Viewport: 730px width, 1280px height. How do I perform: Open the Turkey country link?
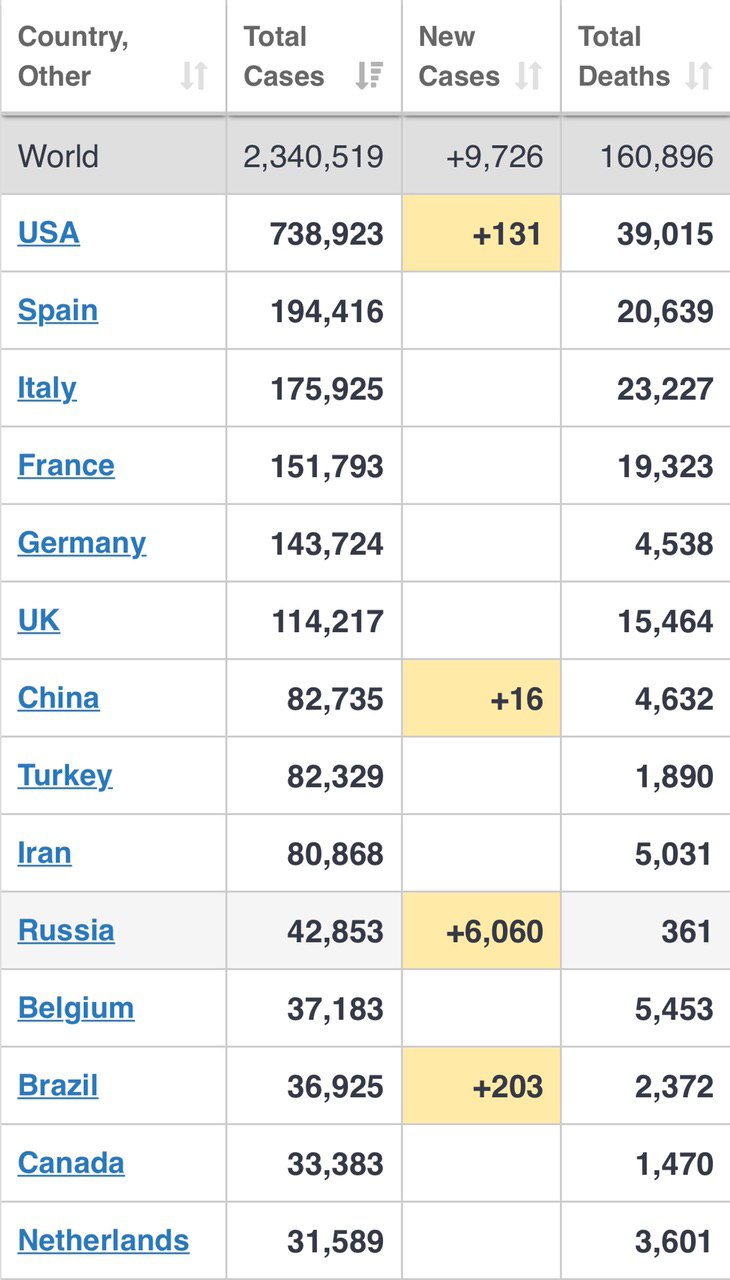pyautogui.click(x=65, y=776)
